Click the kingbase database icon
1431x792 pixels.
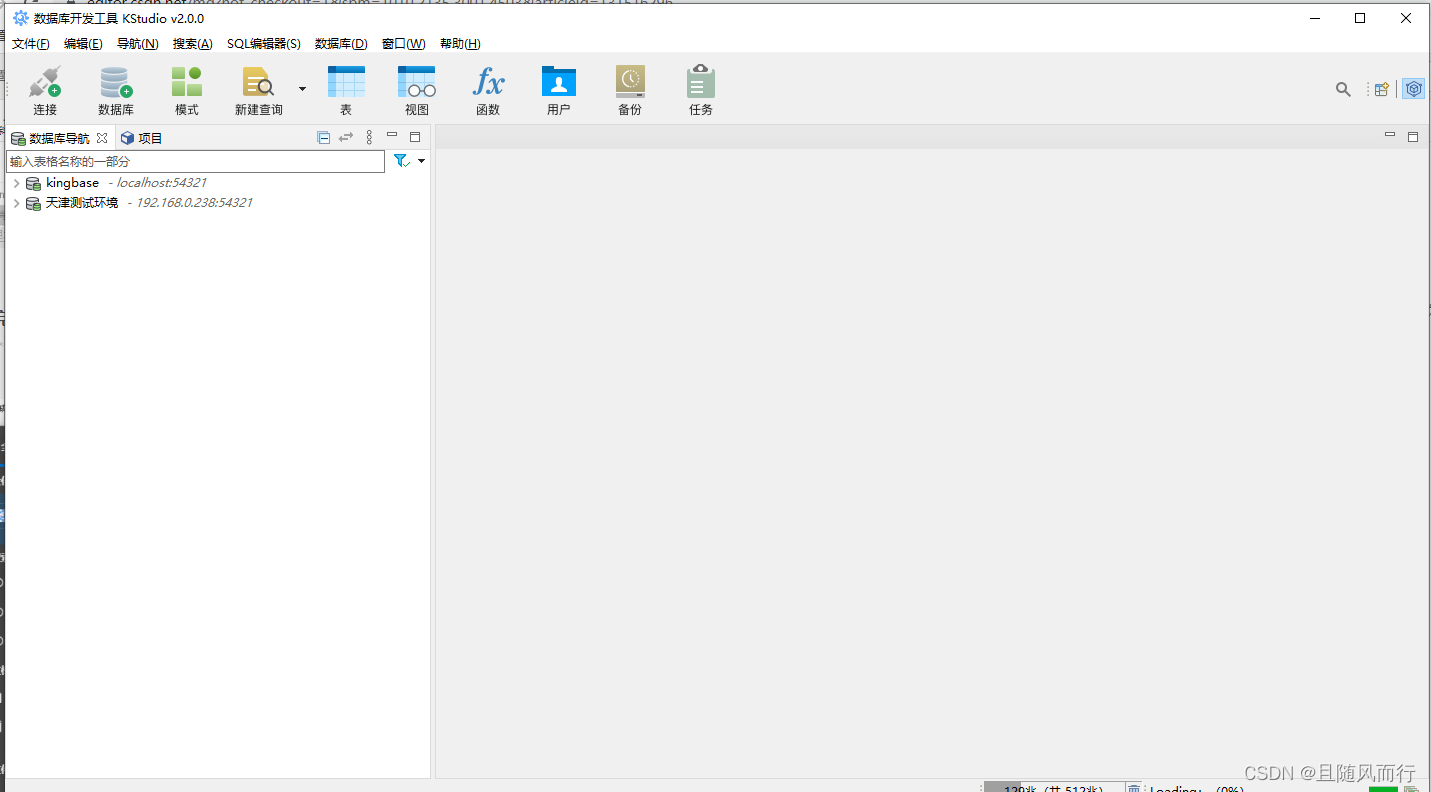33,184
